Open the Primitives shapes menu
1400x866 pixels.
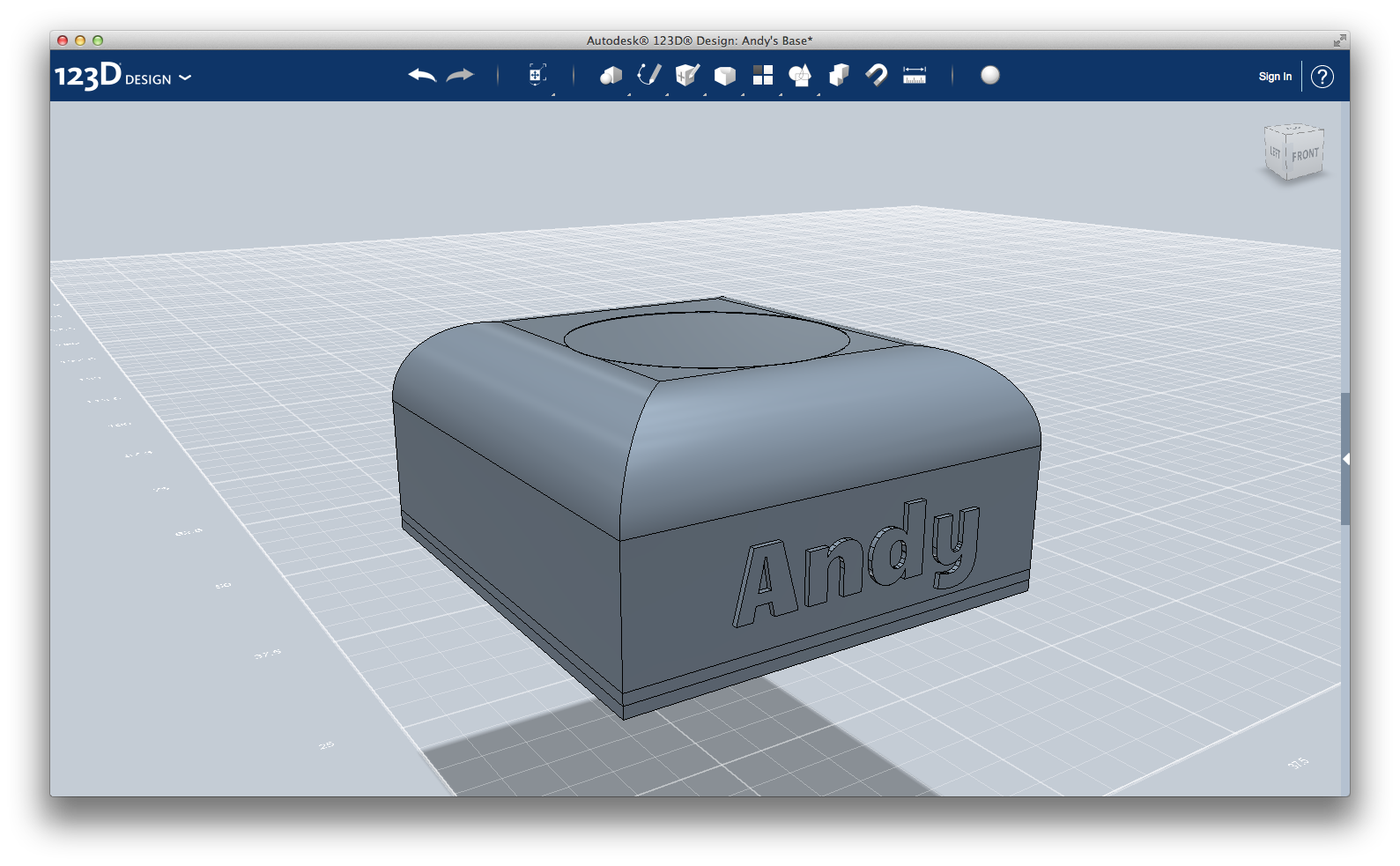[x=611, y=76]
